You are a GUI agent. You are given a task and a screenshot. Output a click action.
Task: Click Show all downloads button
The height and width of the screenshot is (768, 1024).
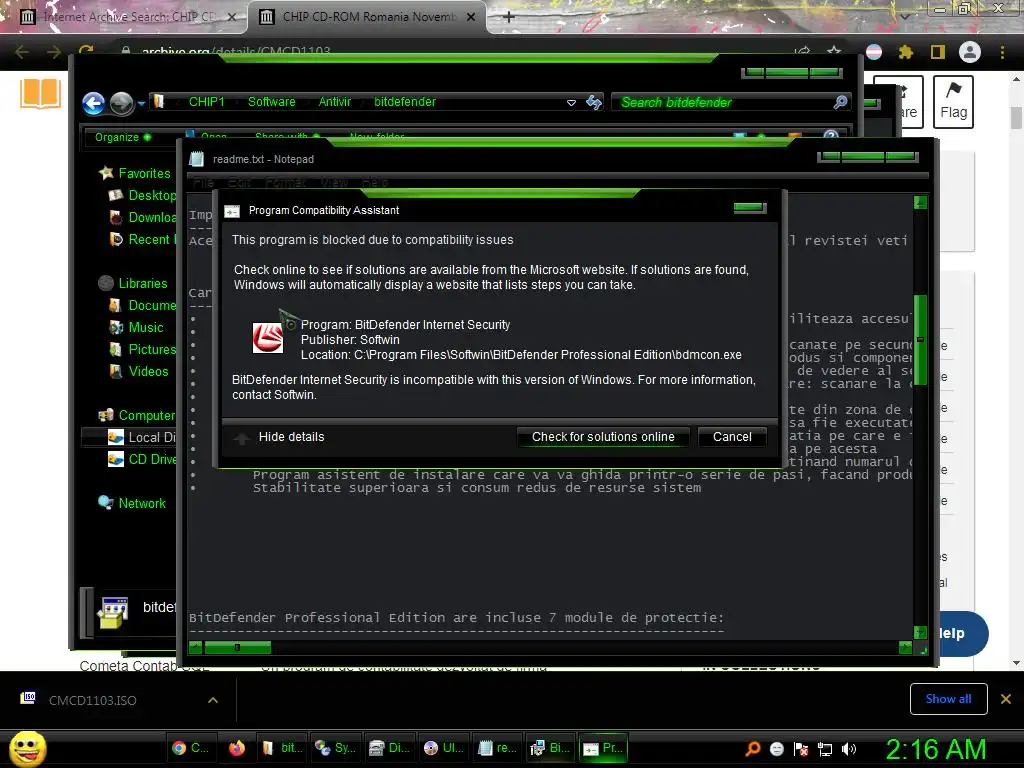(x=948, y=699)
